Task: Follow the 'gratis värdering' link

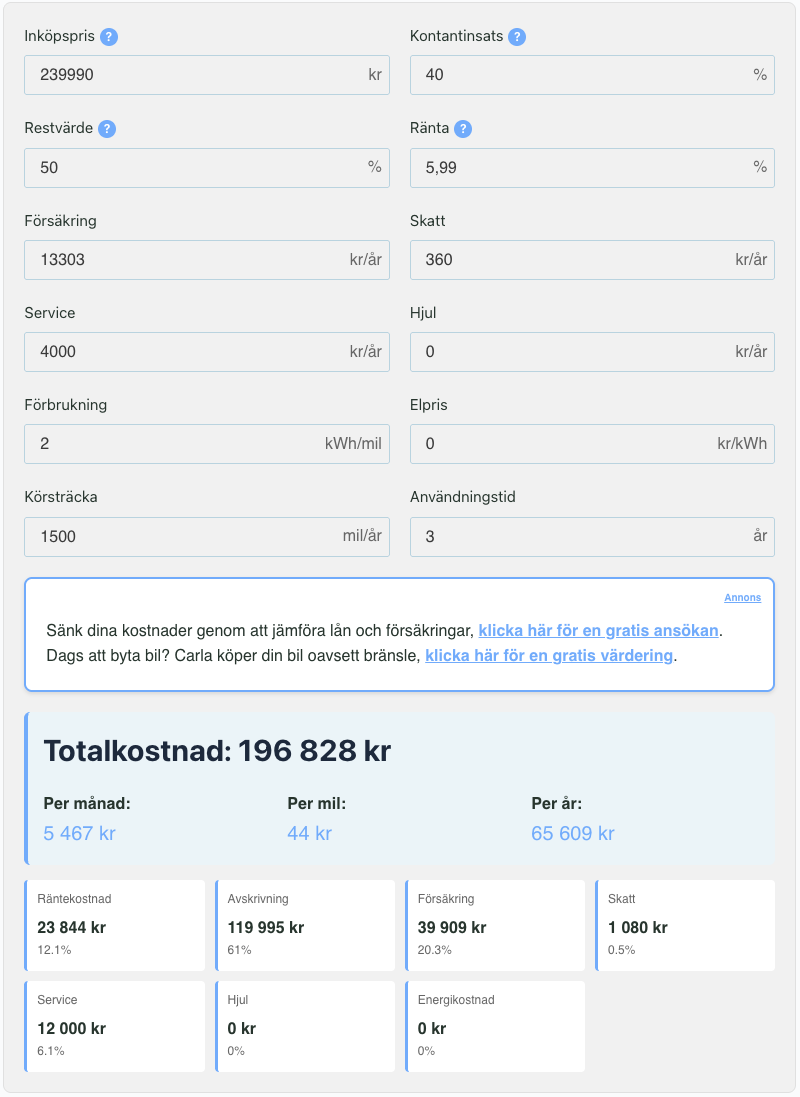Action: tap(549, 656)
